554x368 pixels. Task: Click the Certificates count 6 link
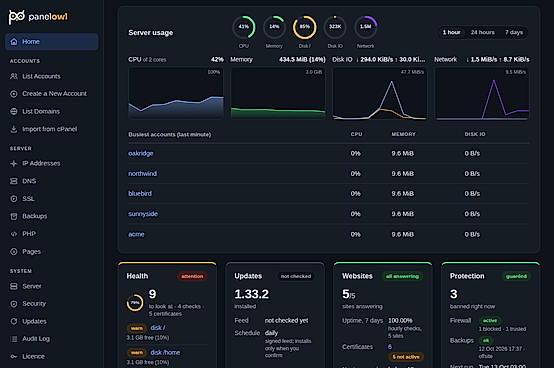click(390, 347)
